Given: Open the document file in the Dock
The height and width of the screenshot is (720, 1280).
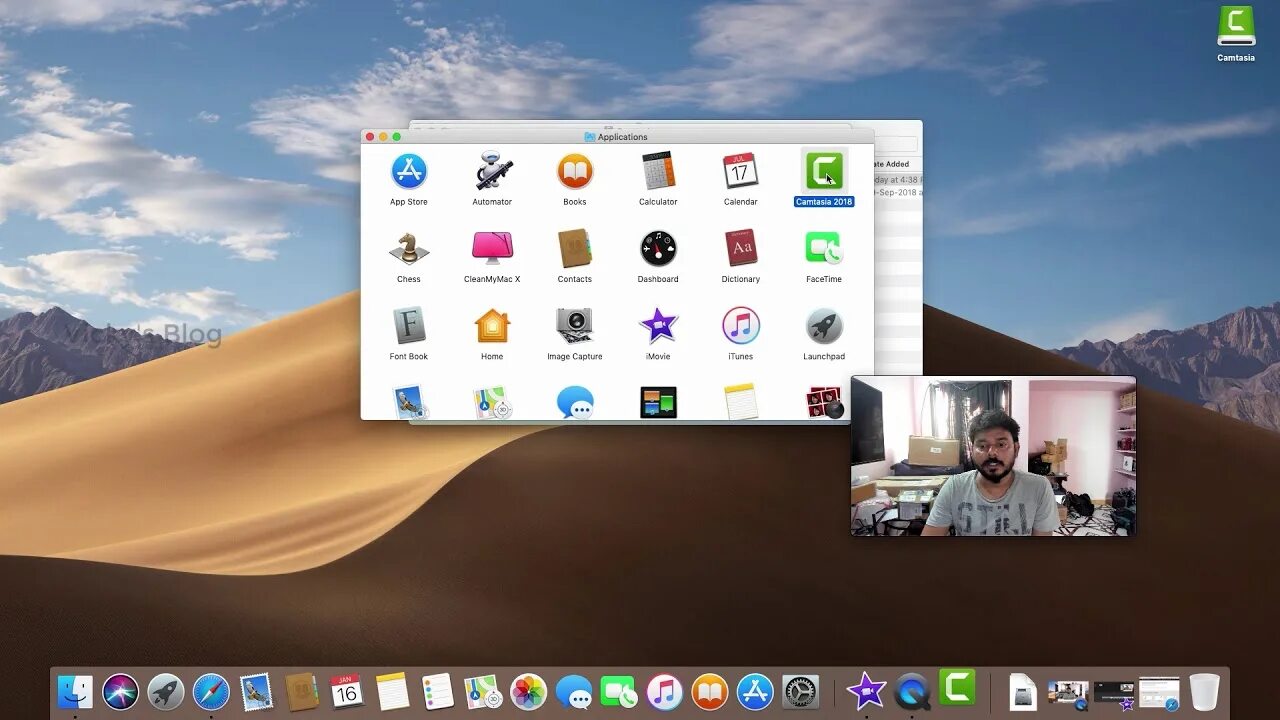Looking at the screenshot, I should (x=1023, y=692).
